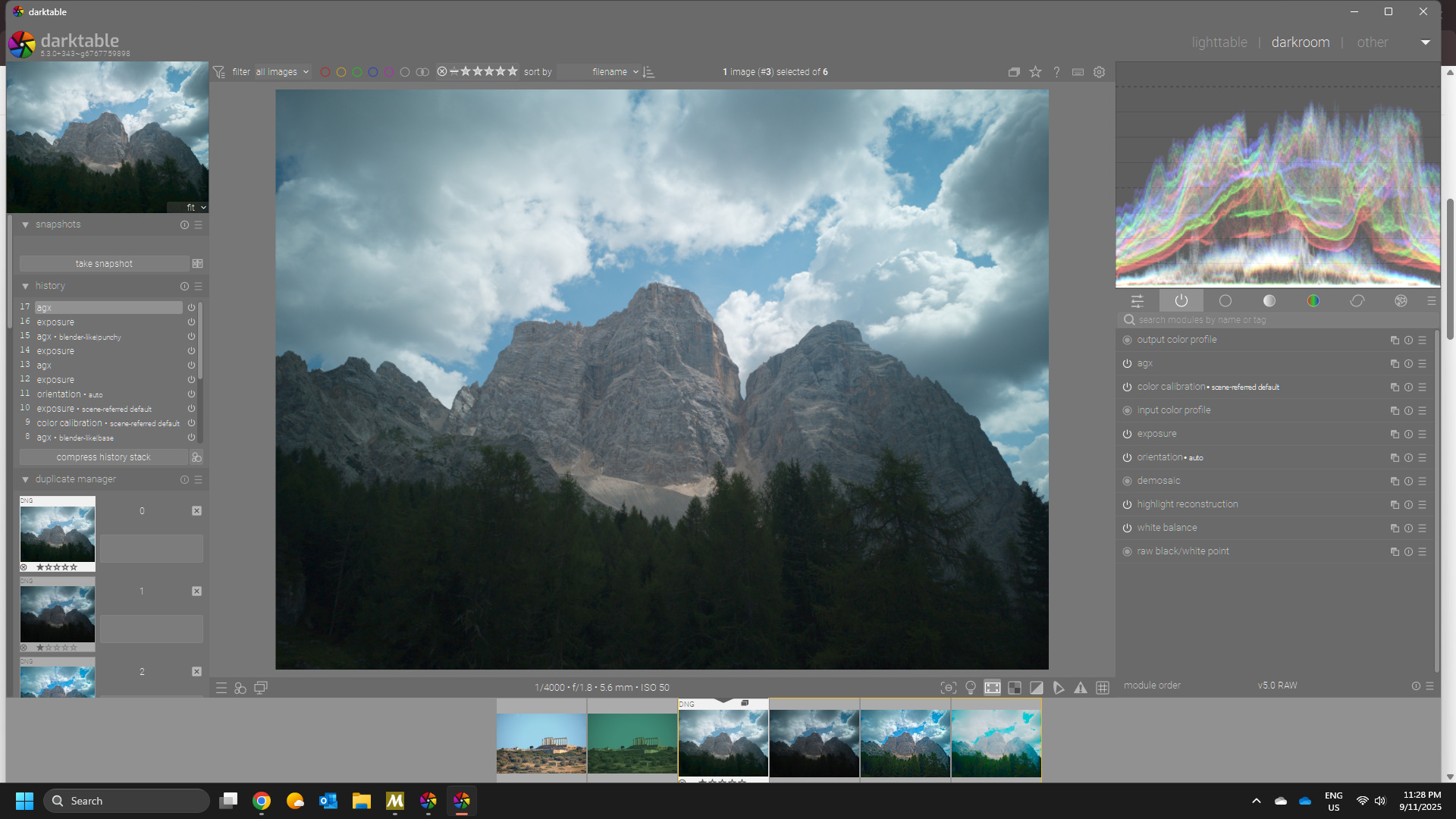Click the take snapshot button
This screenshot has height=819, width=1456.
[x=104, y=264]
